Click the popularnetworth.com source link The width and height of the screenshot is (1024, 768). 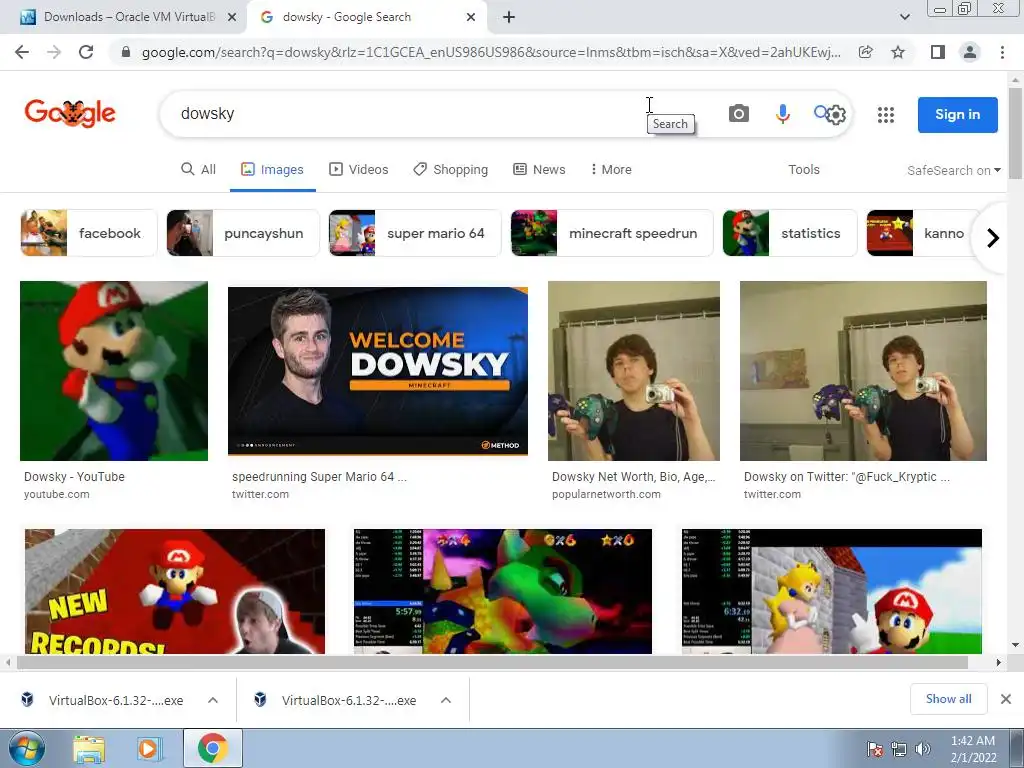(x=606, y=494)
